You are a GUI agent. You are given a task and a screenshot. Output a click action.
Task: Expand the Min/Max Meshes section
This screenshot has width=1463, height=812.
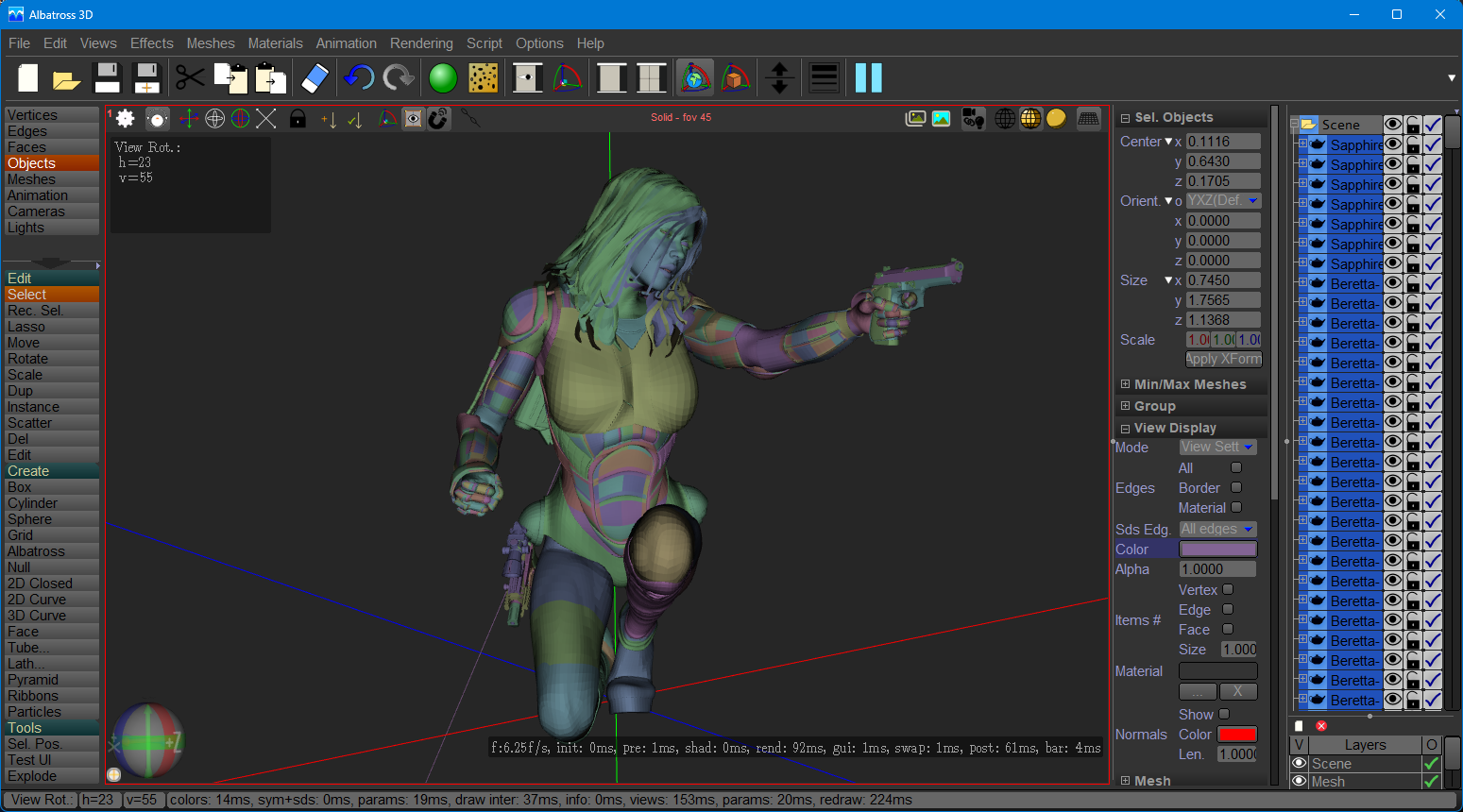1125,384
